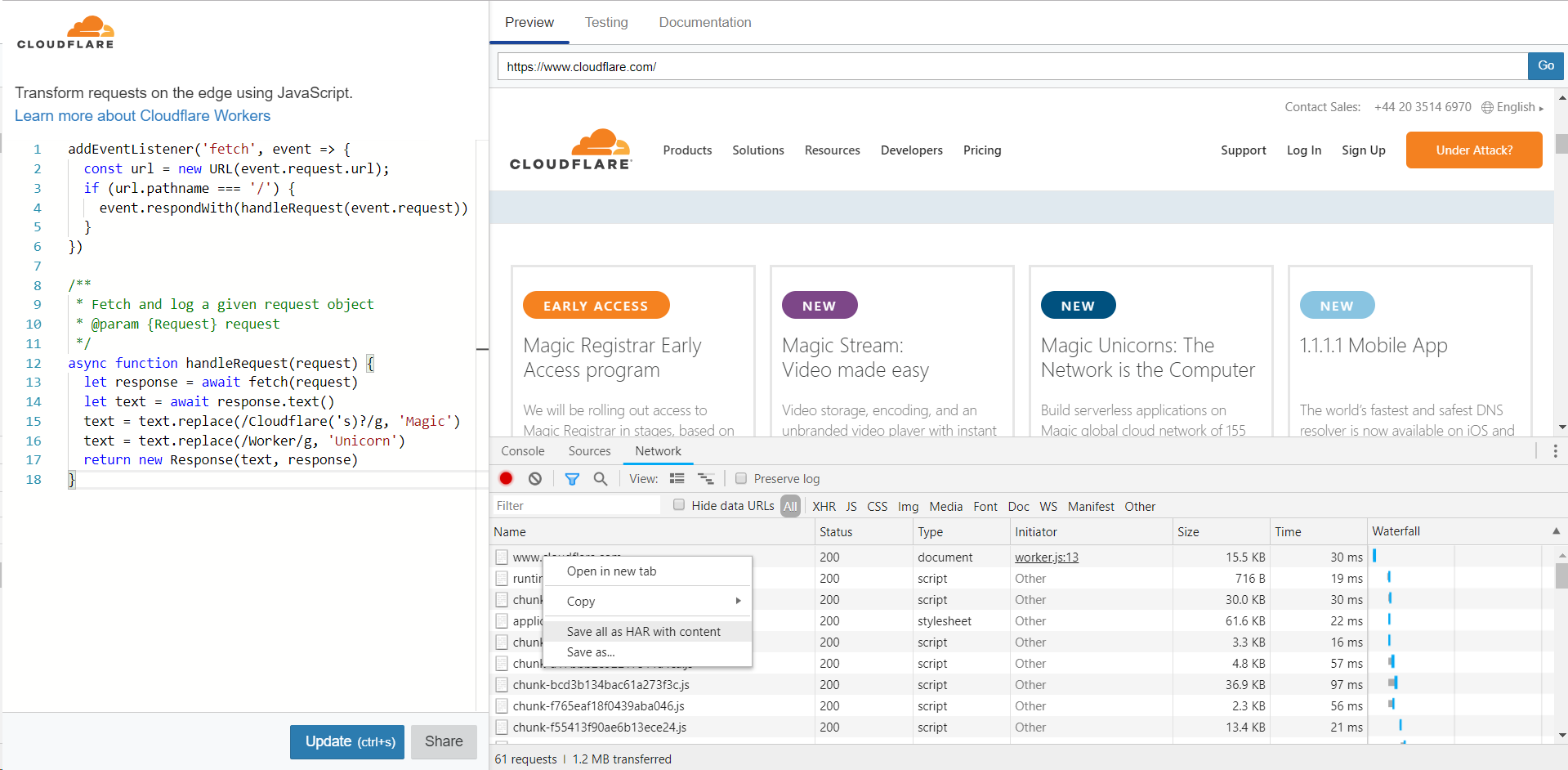Filter requests by Manifest
The height and width of the screenshot is (770, 1568).
[x=1091, y=507]
